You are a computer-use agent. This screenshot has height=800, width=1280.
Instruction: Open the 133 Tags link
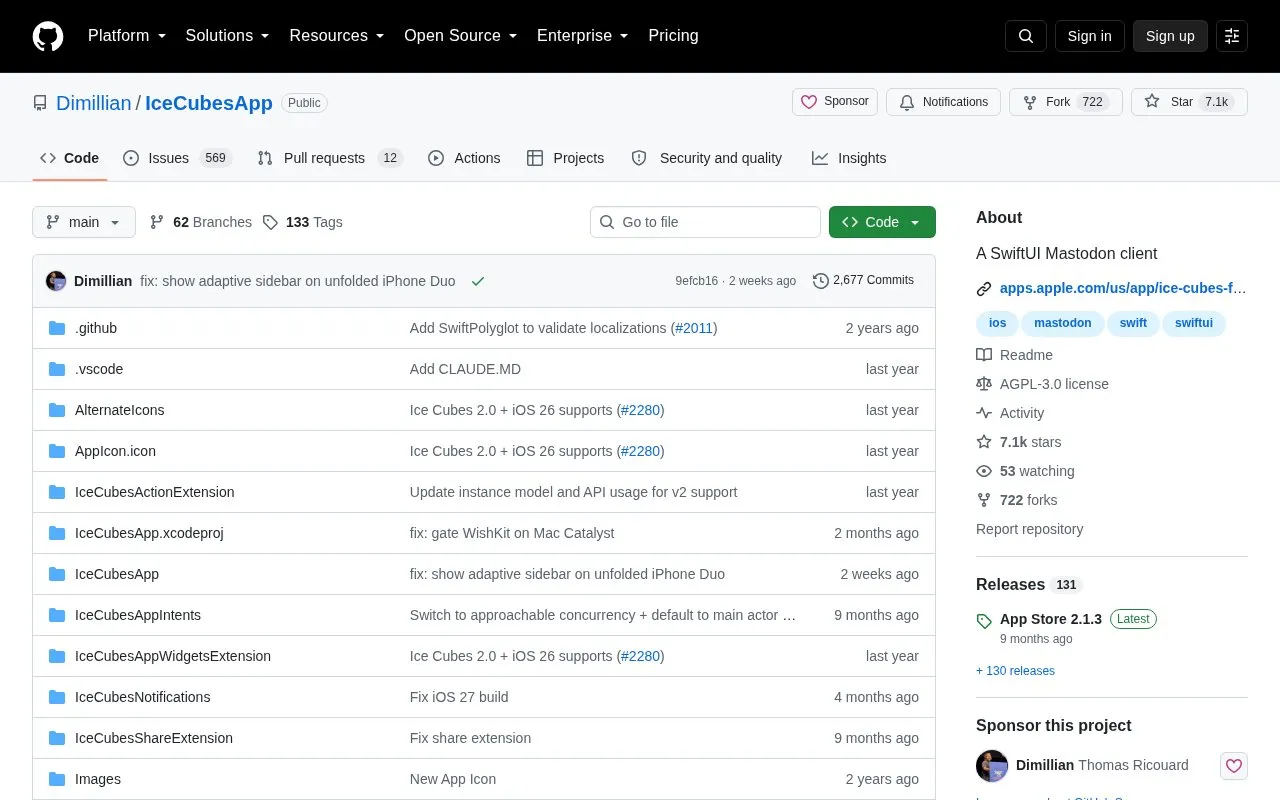[302, 222]
